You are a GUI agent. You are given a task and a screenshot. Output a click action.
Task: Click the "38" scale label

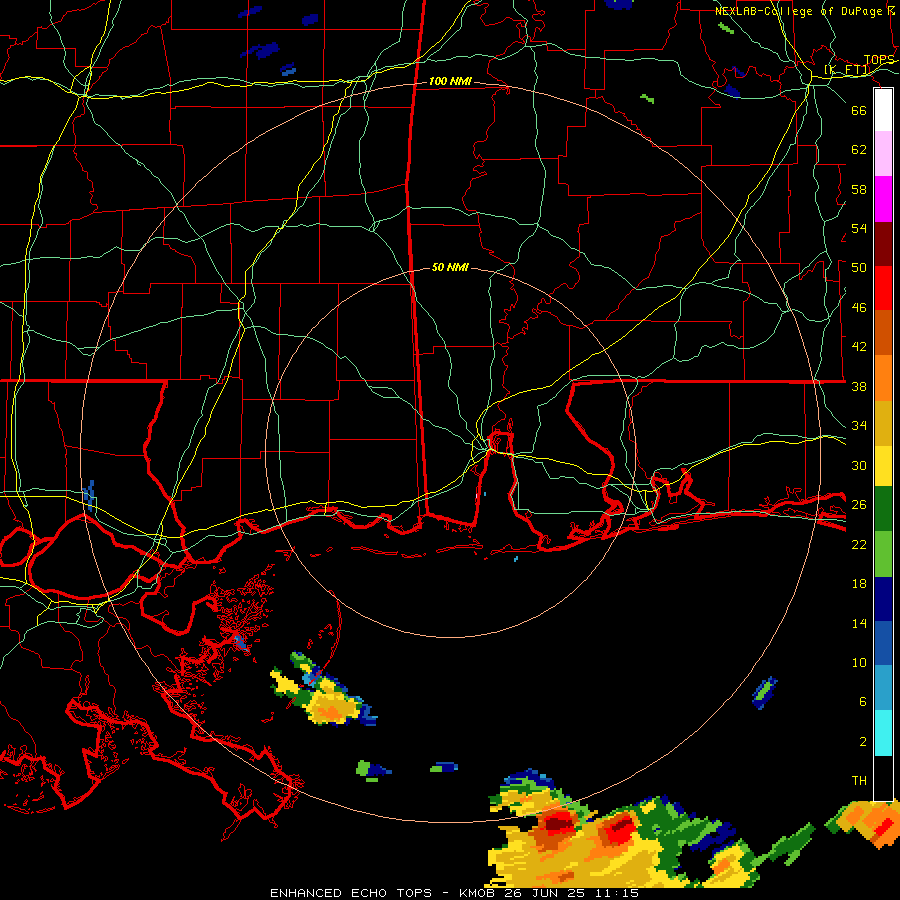coord(859,386)
